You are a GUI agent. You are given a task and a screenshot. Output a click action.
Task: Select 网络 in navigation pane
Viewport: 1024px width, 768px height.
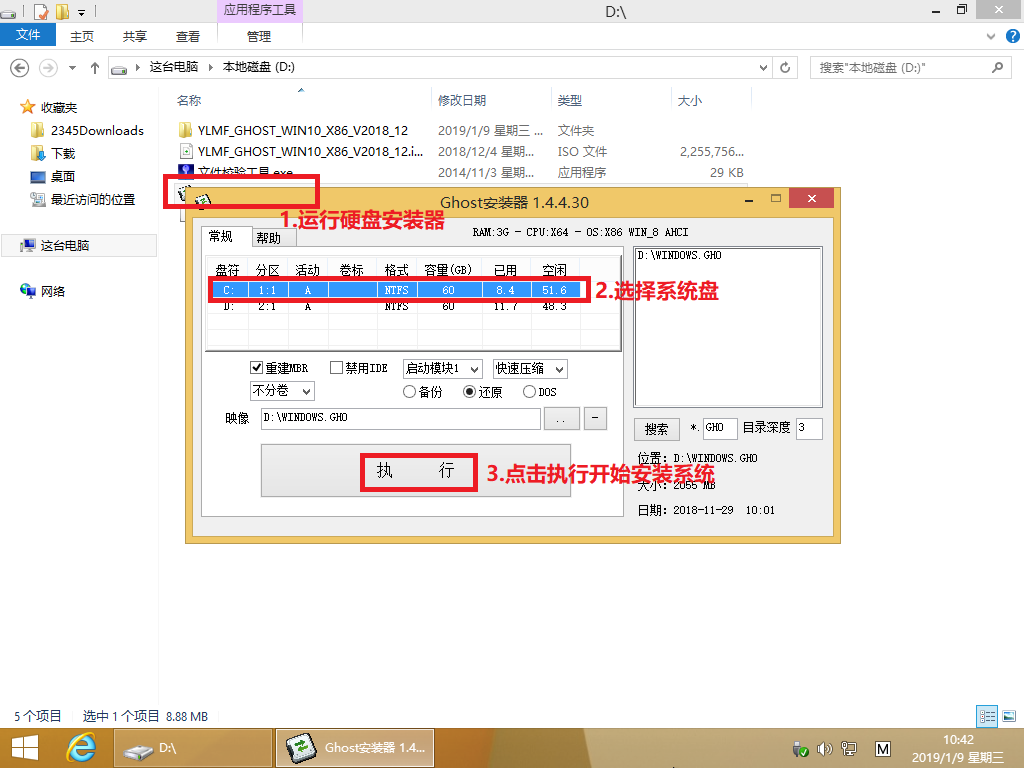[x=43, y=291]
